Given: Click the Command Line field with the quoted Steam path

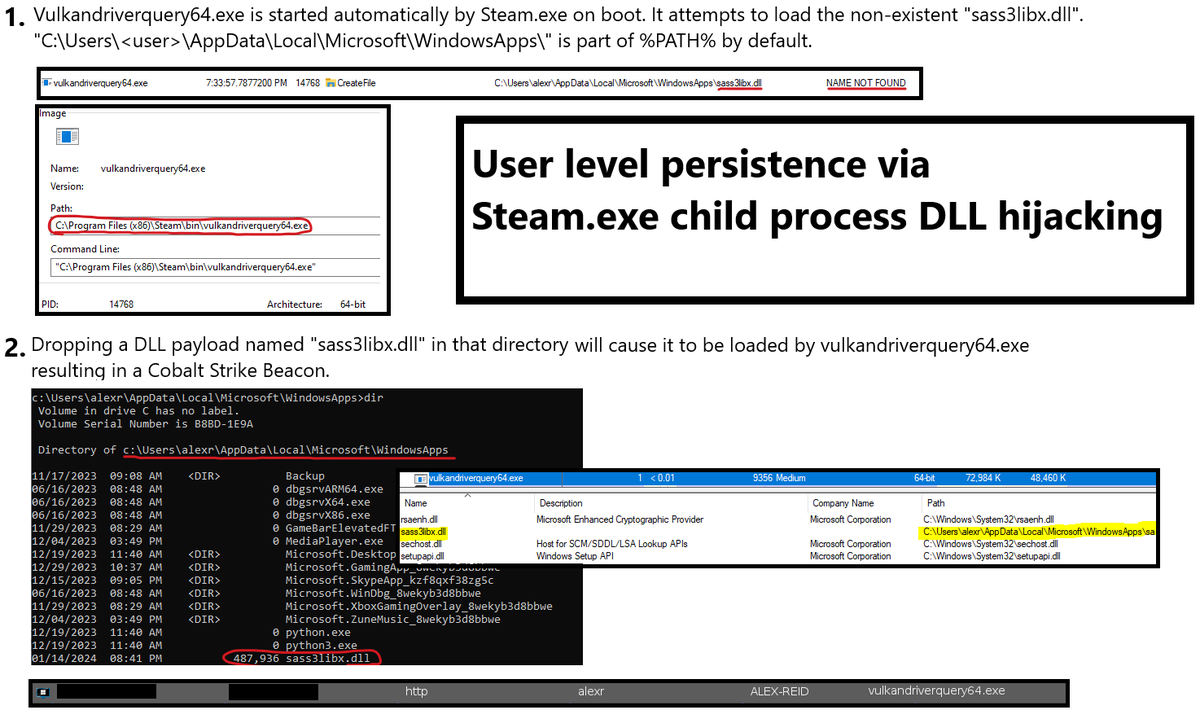Looking at the screenshot, I should pos(214,267).
